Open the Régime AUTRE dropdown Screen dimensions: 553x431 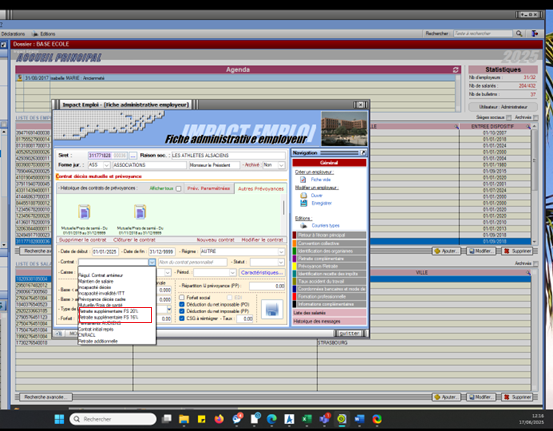[281, 251]
